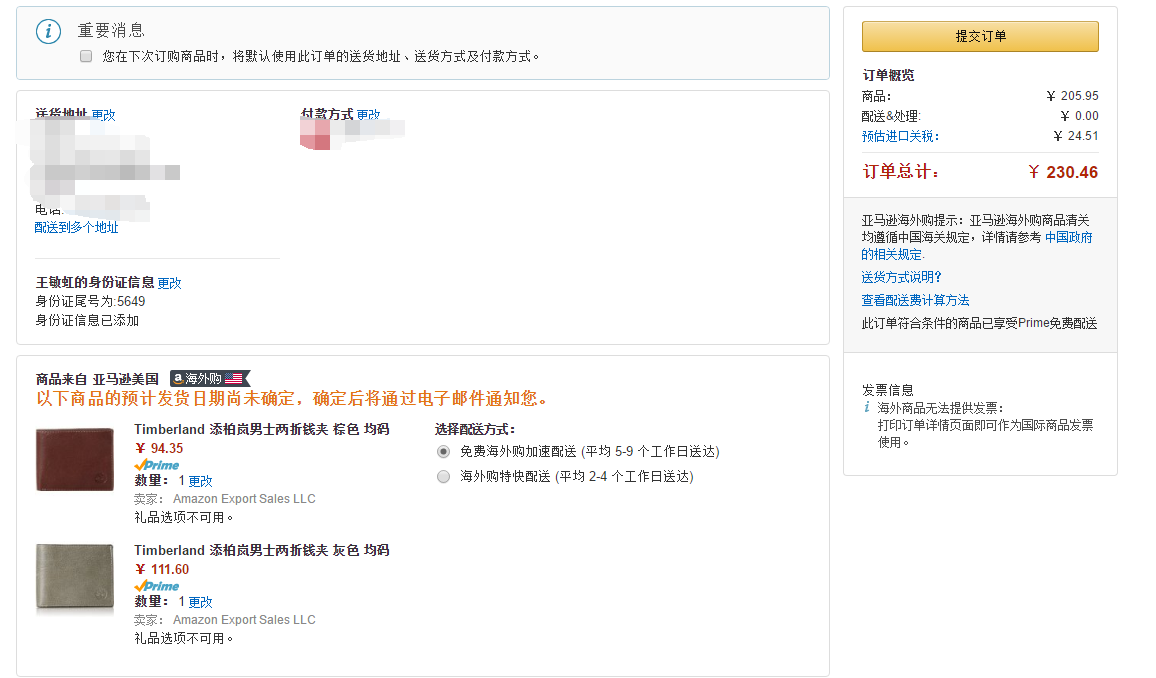The height and width of the screenshot is (678, 1156).
Task: Change quantity of the gray Timberland wallet
Action: click(x=201, y=602)
